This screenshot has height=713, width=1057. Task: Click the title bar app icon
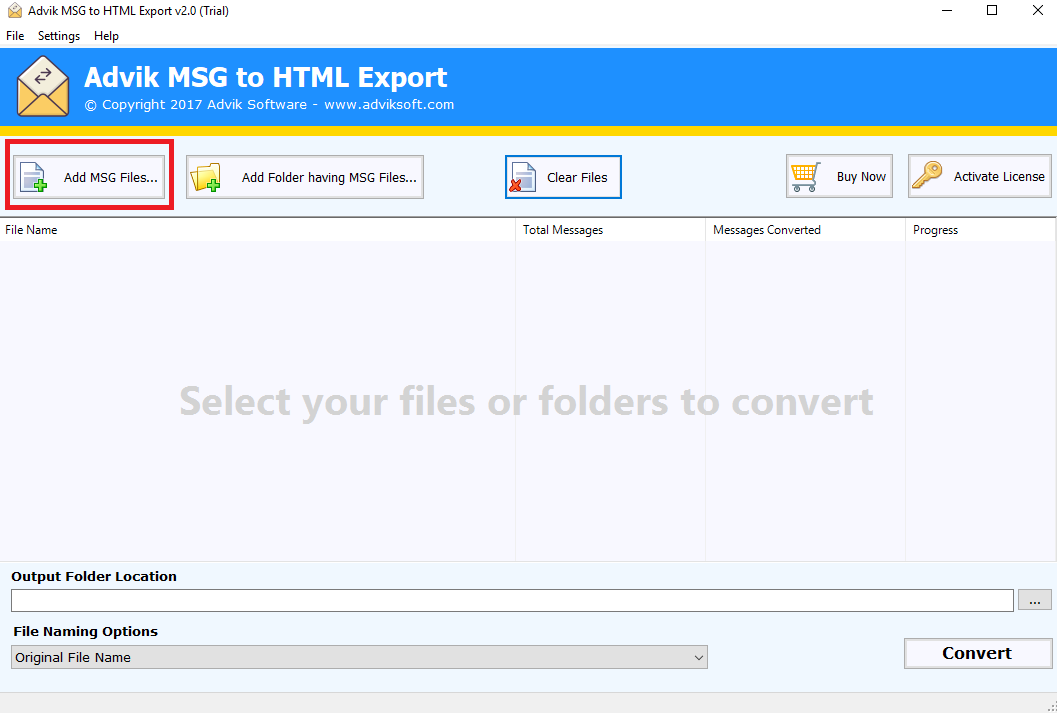tap(15, 11)
